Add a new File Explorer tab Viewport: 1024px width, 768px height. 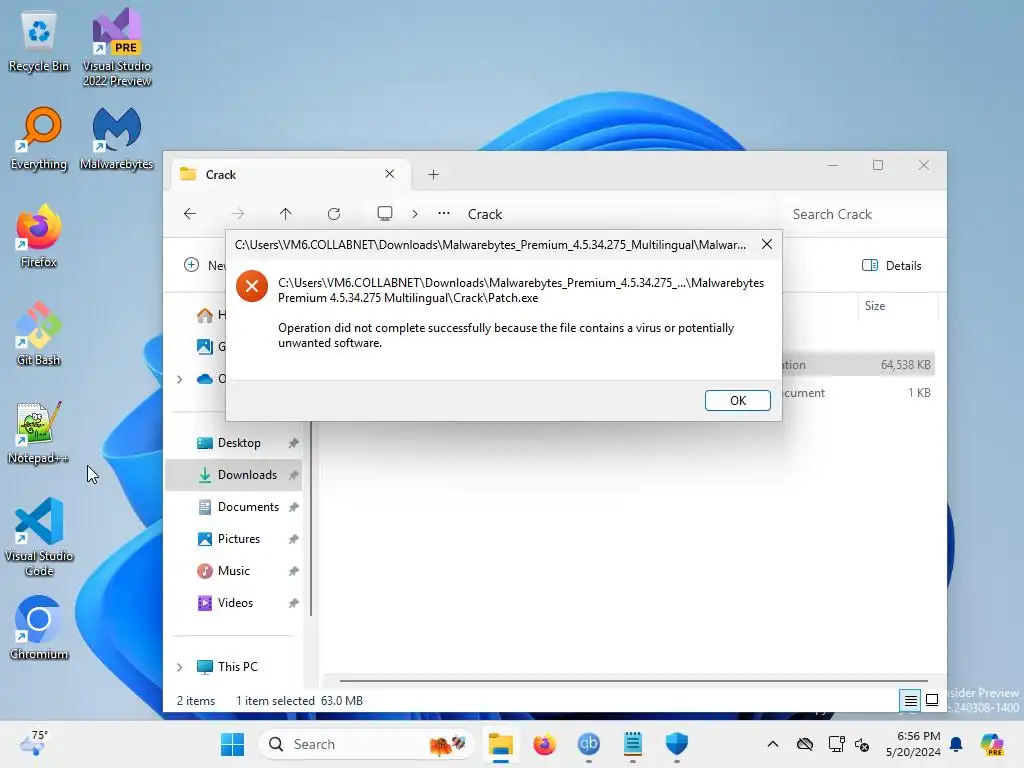tap(434, 174)
